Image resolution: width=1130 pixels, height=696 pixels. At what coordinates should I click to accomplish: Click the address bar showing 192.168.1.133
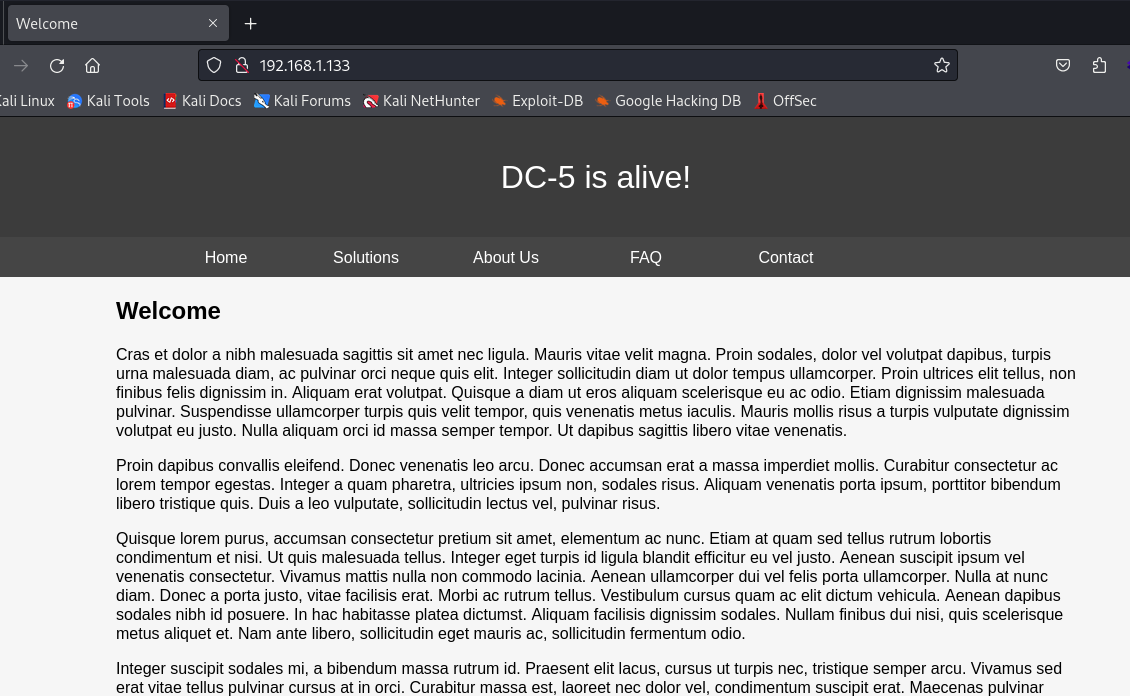pos(577,66)
